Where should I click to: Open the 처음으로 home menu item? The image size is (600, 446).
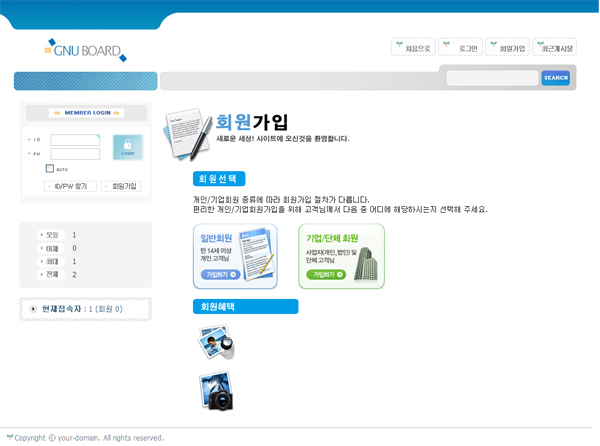[x=413, y=47]
